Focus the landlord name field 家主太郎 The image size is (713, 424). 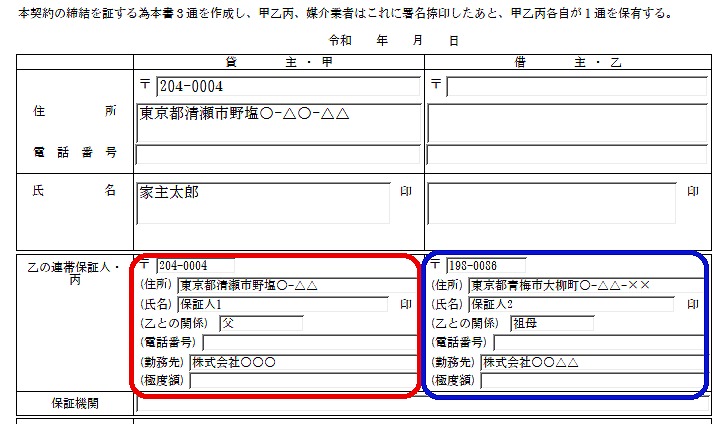262,203
